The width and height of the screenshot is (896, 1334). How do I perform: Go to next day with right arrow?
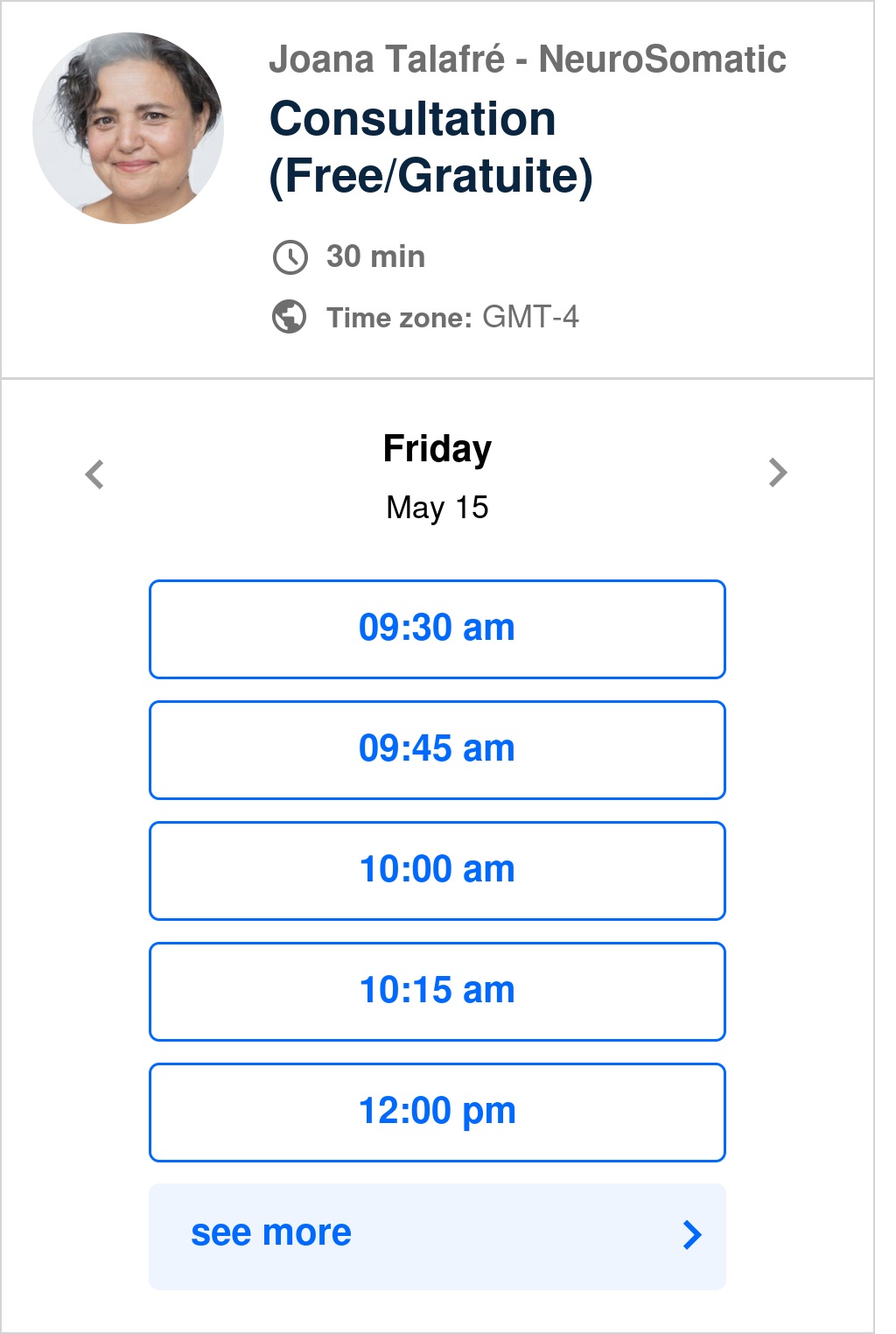778,473
